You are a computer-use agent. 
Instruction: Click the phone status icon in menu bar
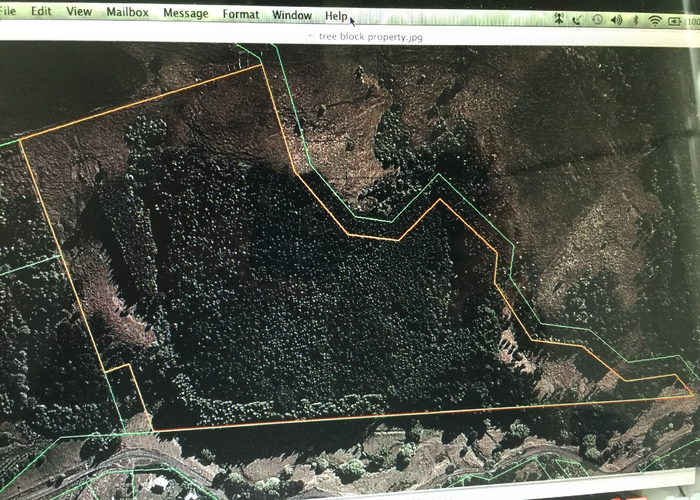[578, 19]
